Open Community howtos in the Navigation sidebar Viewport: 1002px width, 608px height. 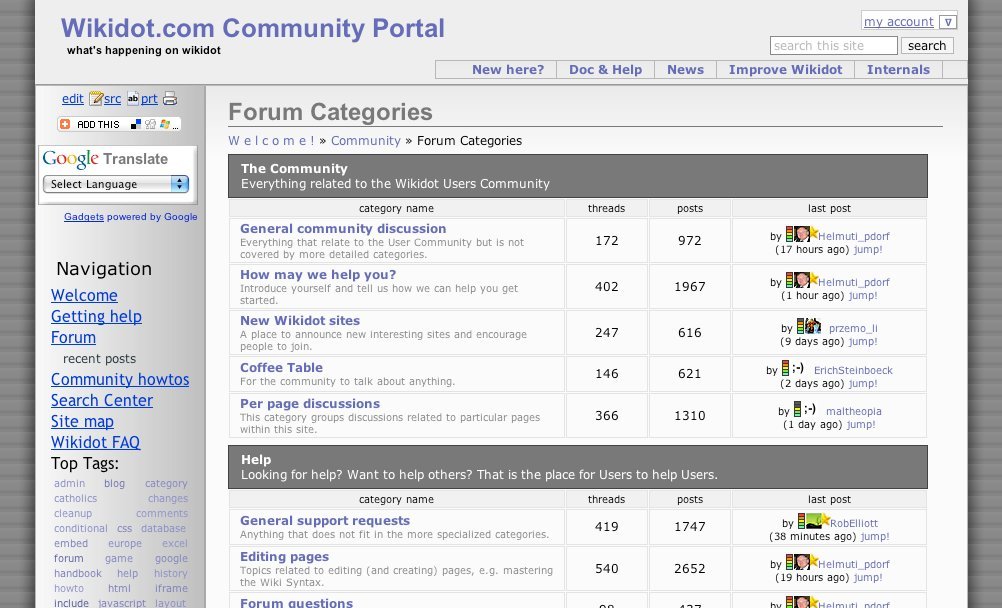click(120, 379)
